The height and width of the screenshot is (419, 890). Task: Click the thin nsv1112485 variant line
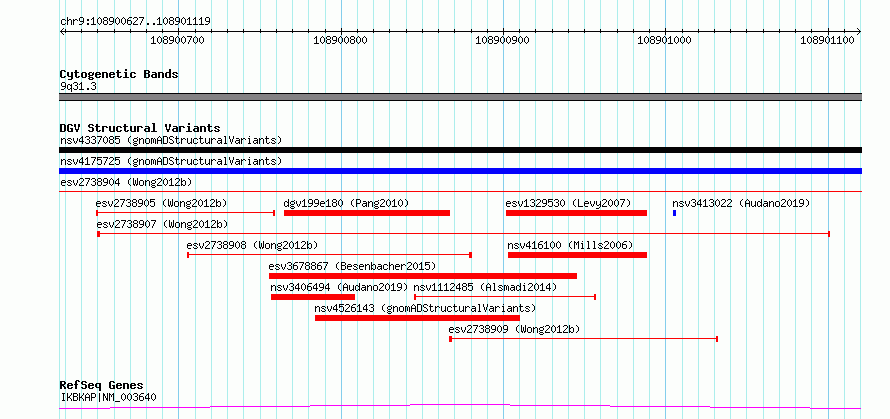(x=505, y=297)
